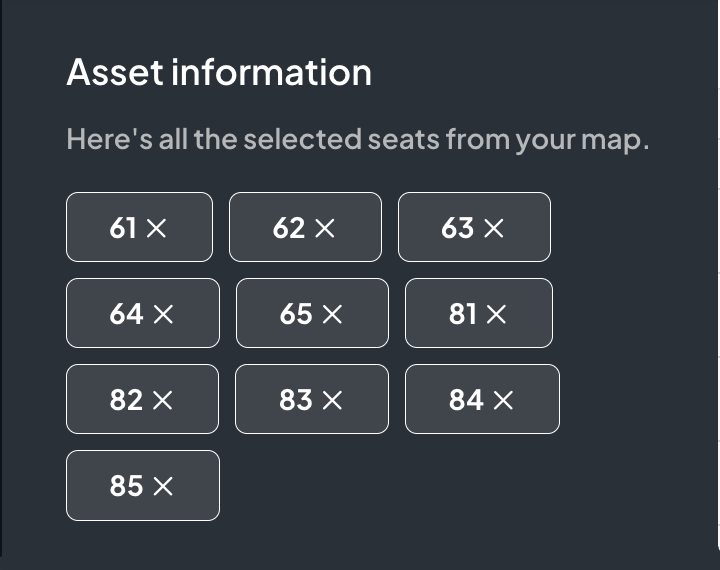Delete seat 81 with its X icon
This screenshot has width=720, height=570.
496,315
